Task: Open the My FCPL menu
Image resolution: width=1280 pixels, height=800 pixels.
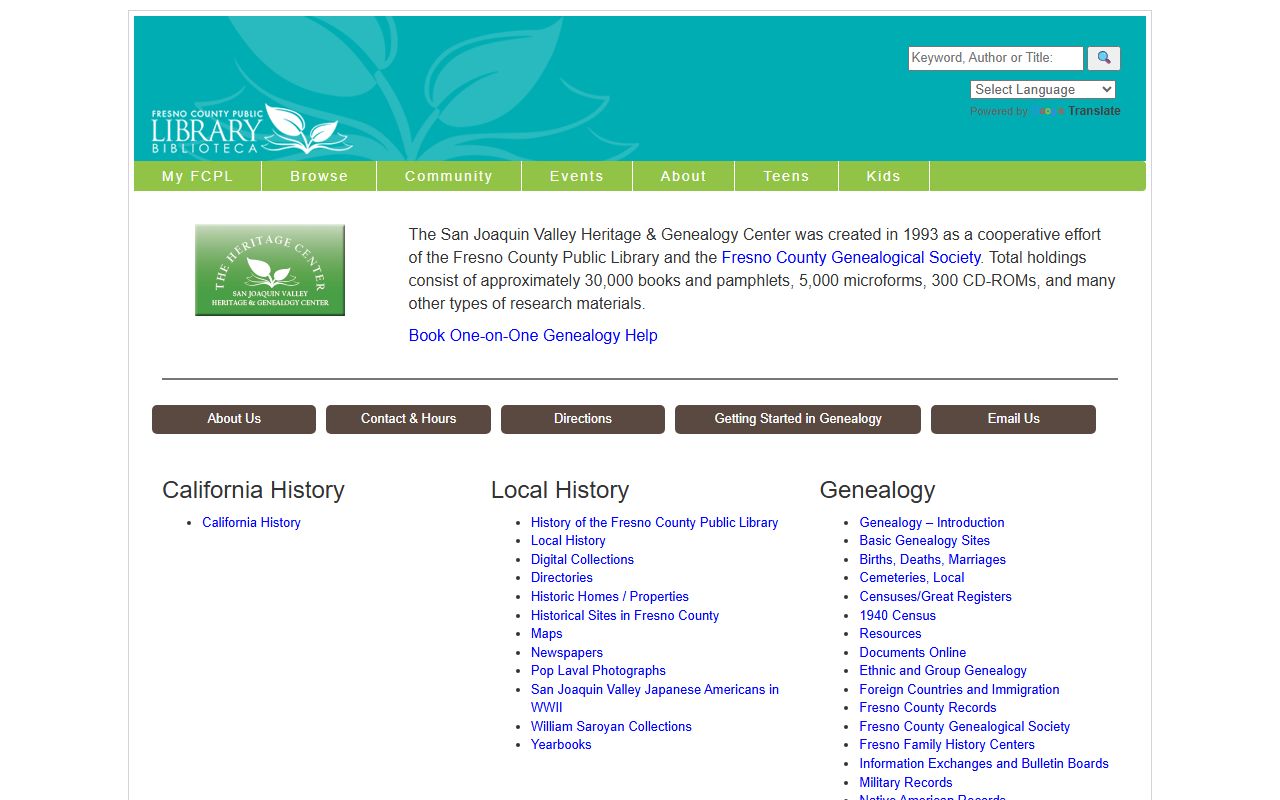Action: coord(198,176)
